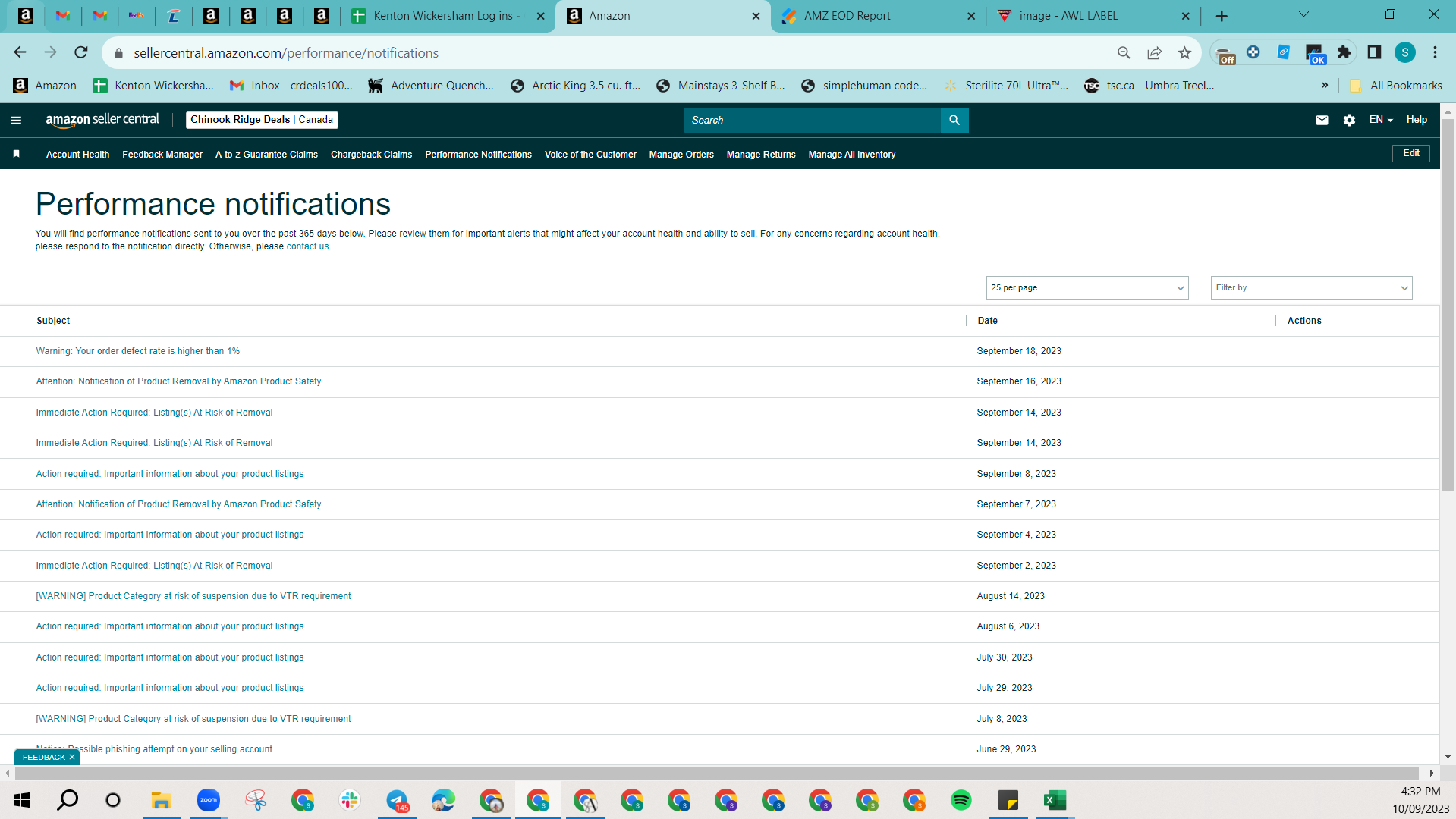Click the Help link in the header
The image size is (1456, 819).
(1417, 120)
